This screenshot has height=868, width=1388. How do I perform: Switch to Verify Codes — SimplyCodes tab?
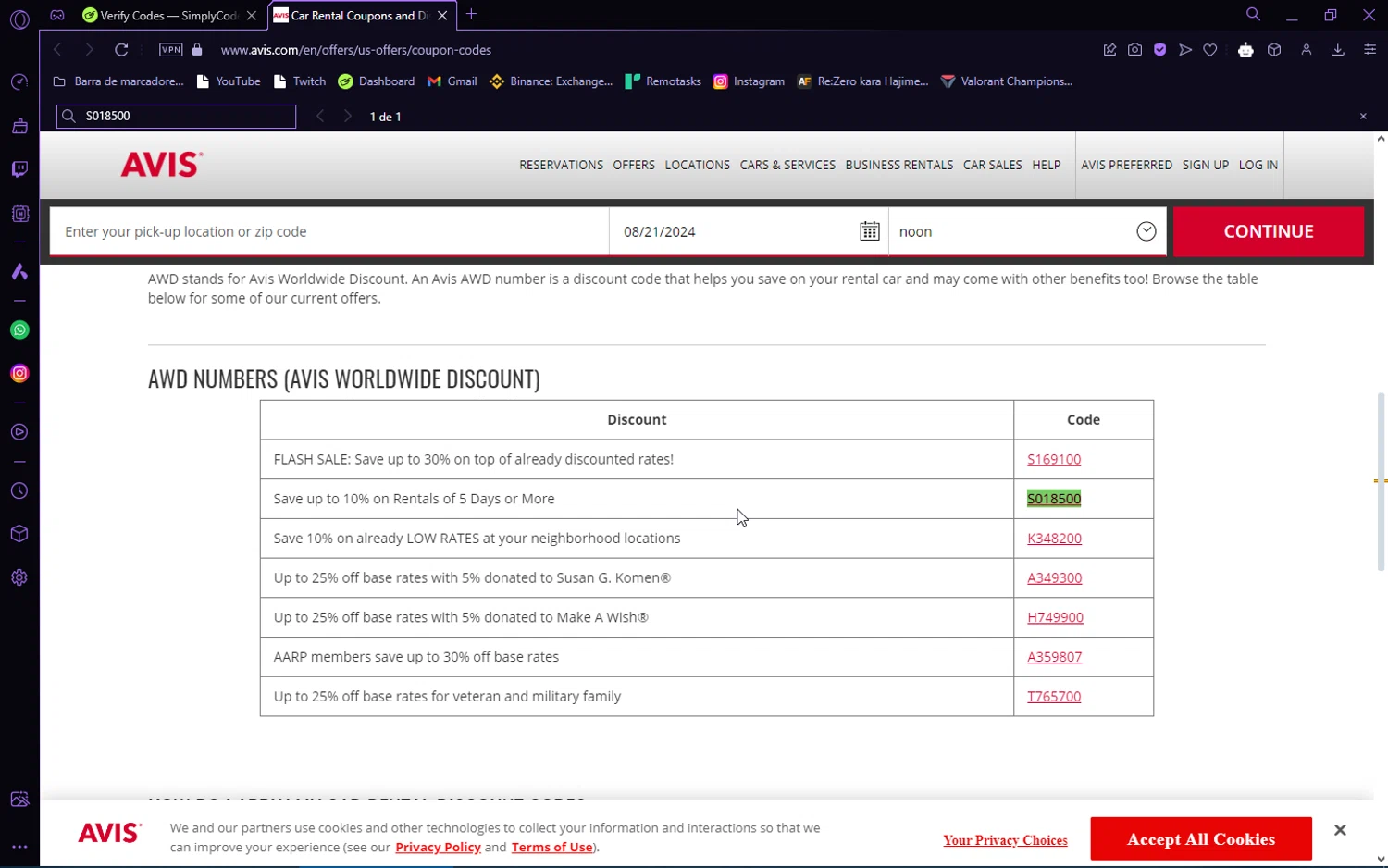tap(169, 16)
